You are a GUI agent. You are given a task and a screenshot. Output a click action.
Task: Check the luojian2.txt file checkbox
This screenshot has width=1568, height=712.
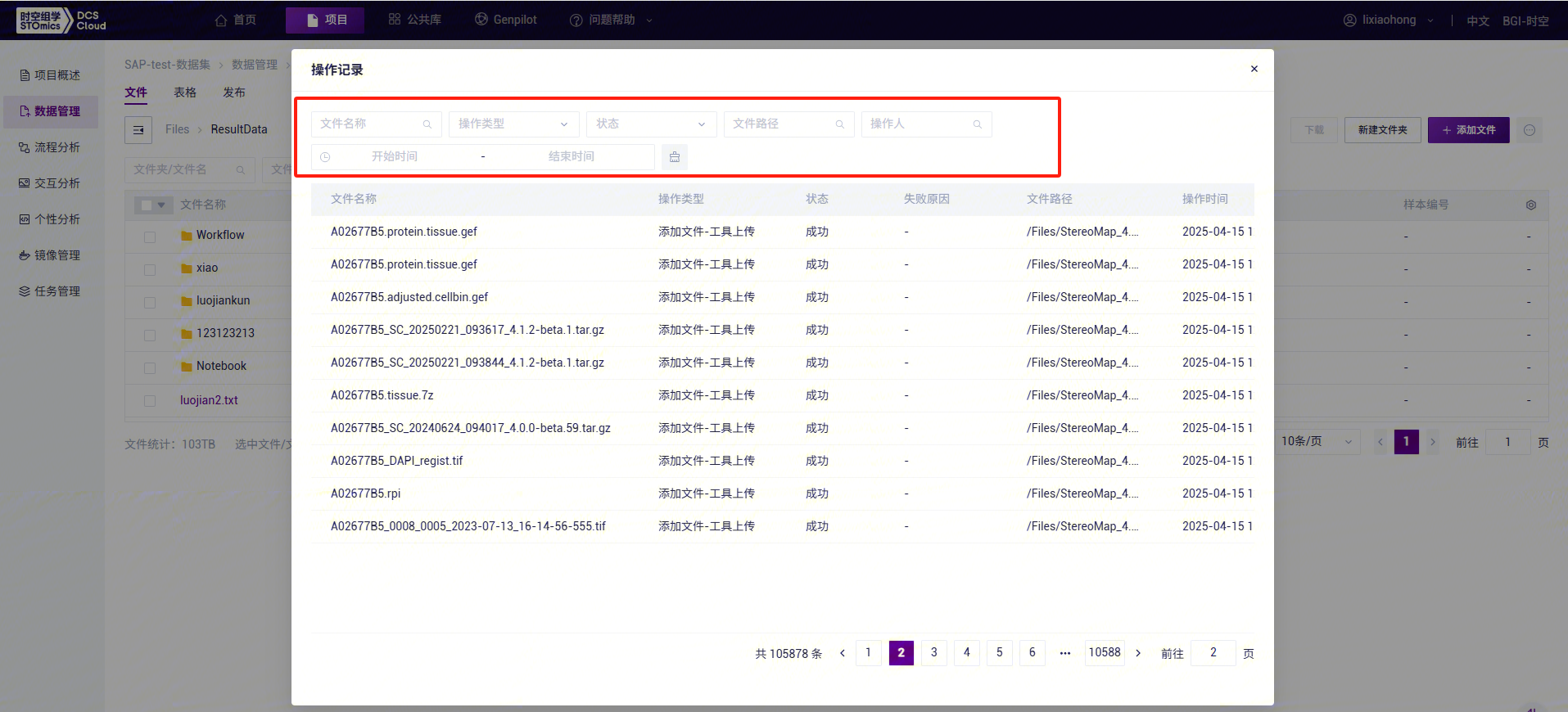click(150, 400)
